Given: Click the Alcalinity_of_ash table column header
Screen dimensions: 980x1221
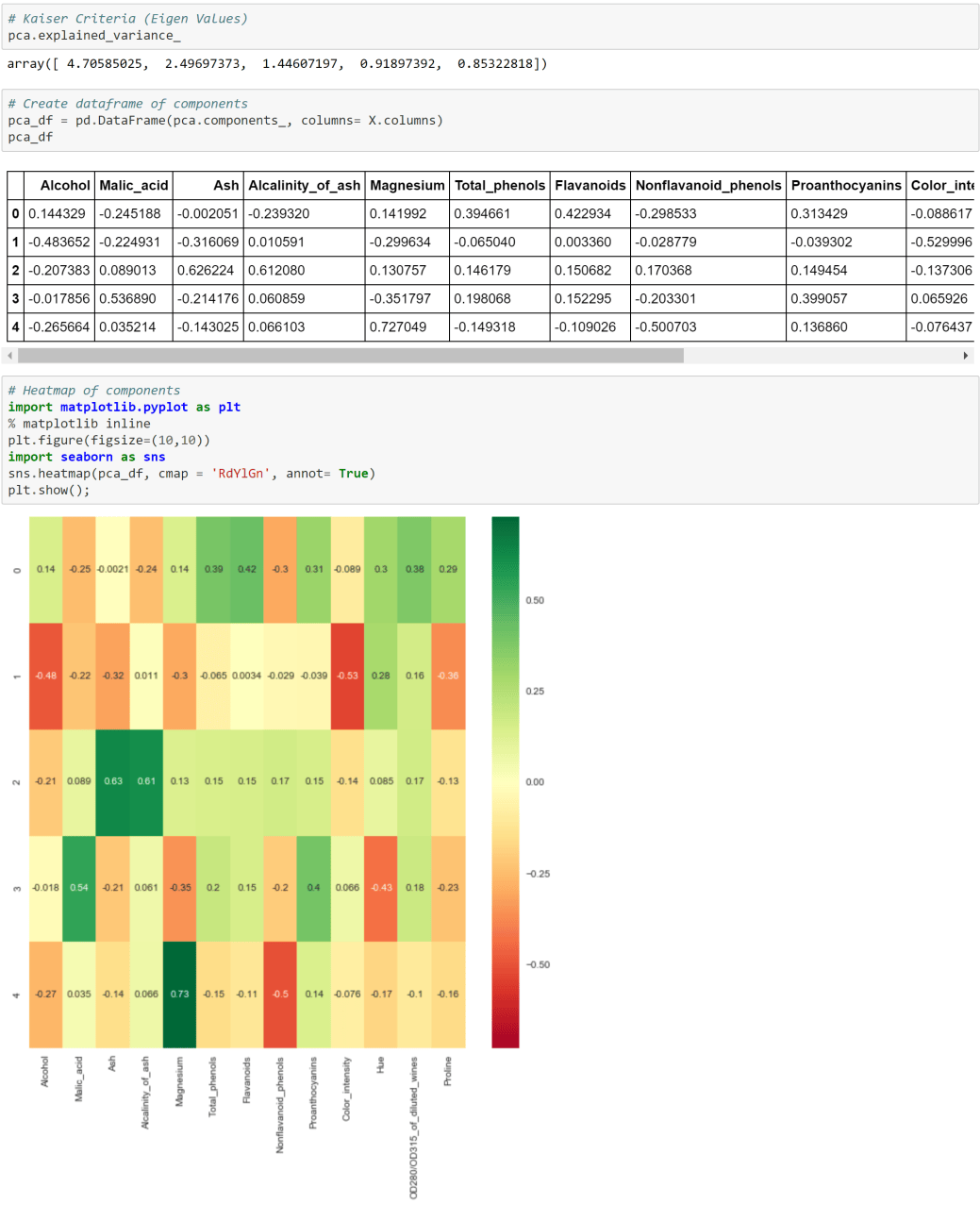Looking at the screenshot, I should pyautogui.click(x=305, y=186).
